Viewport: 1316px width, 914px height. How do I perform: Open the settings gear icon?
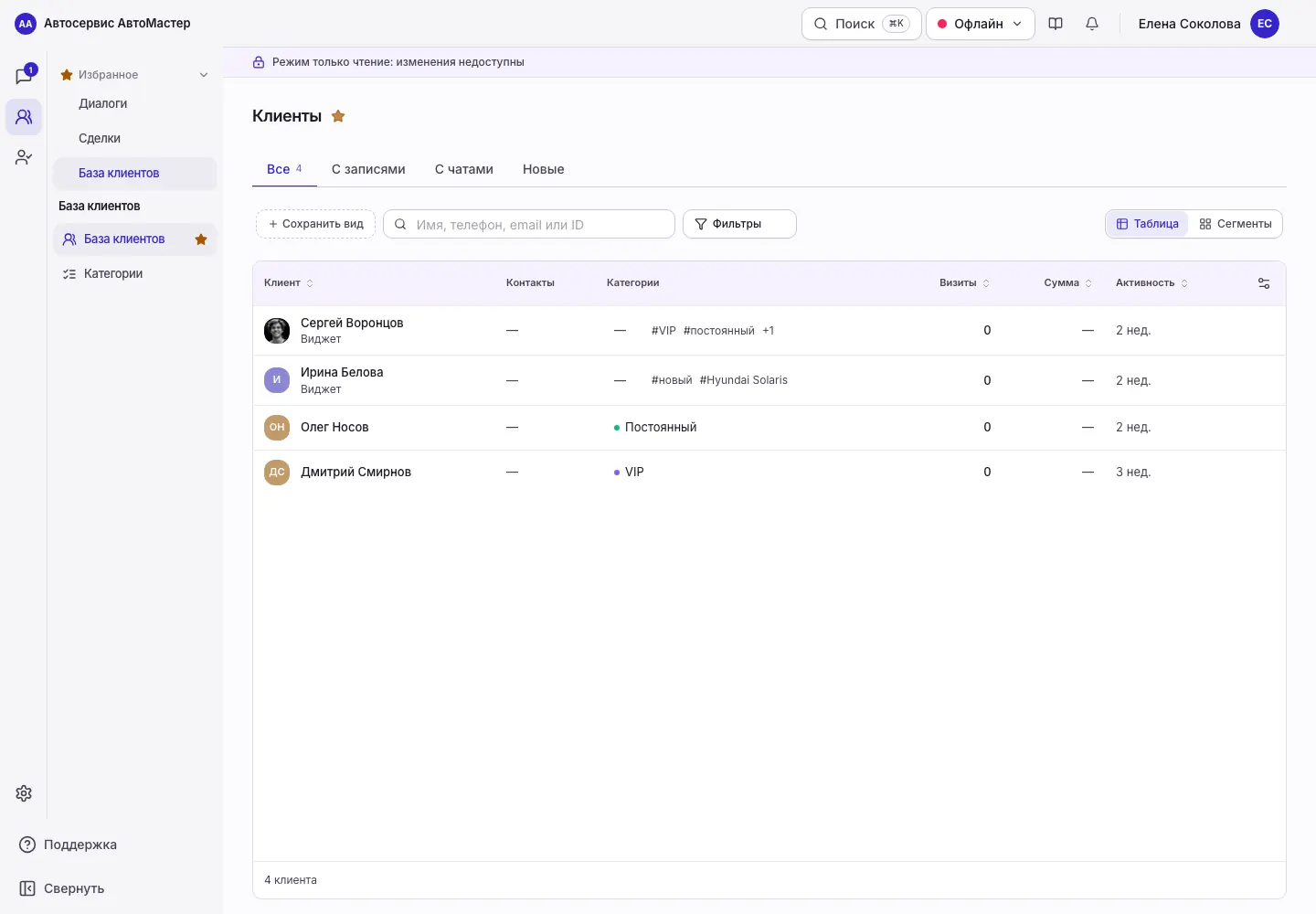(24, 793)
